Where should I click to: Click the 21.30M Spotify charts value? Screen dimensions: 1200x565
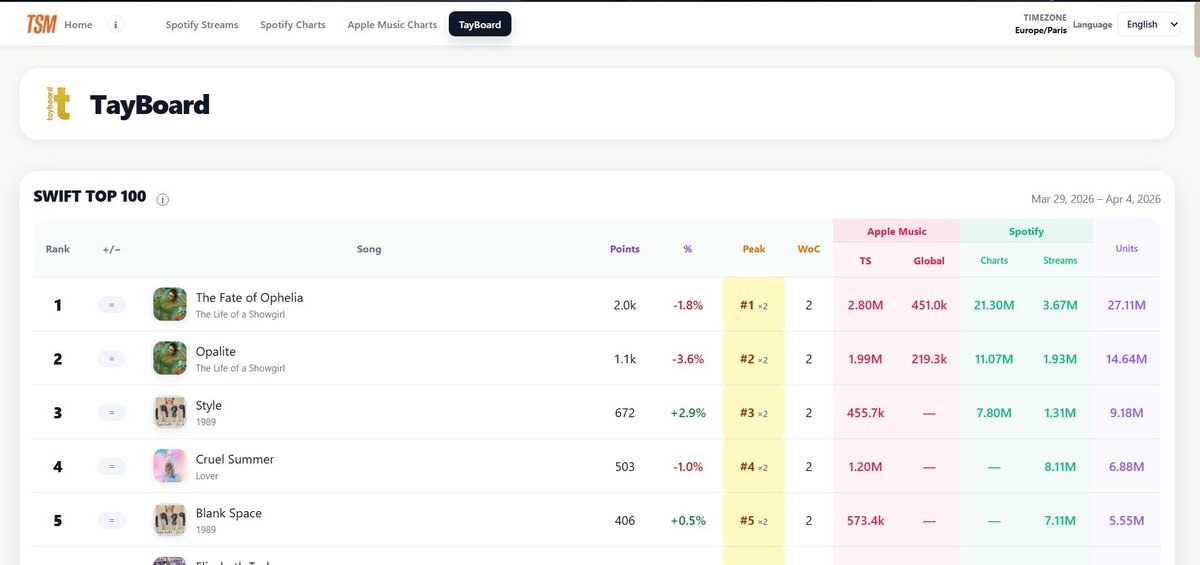pyautogui.click(x=994, y=305)
